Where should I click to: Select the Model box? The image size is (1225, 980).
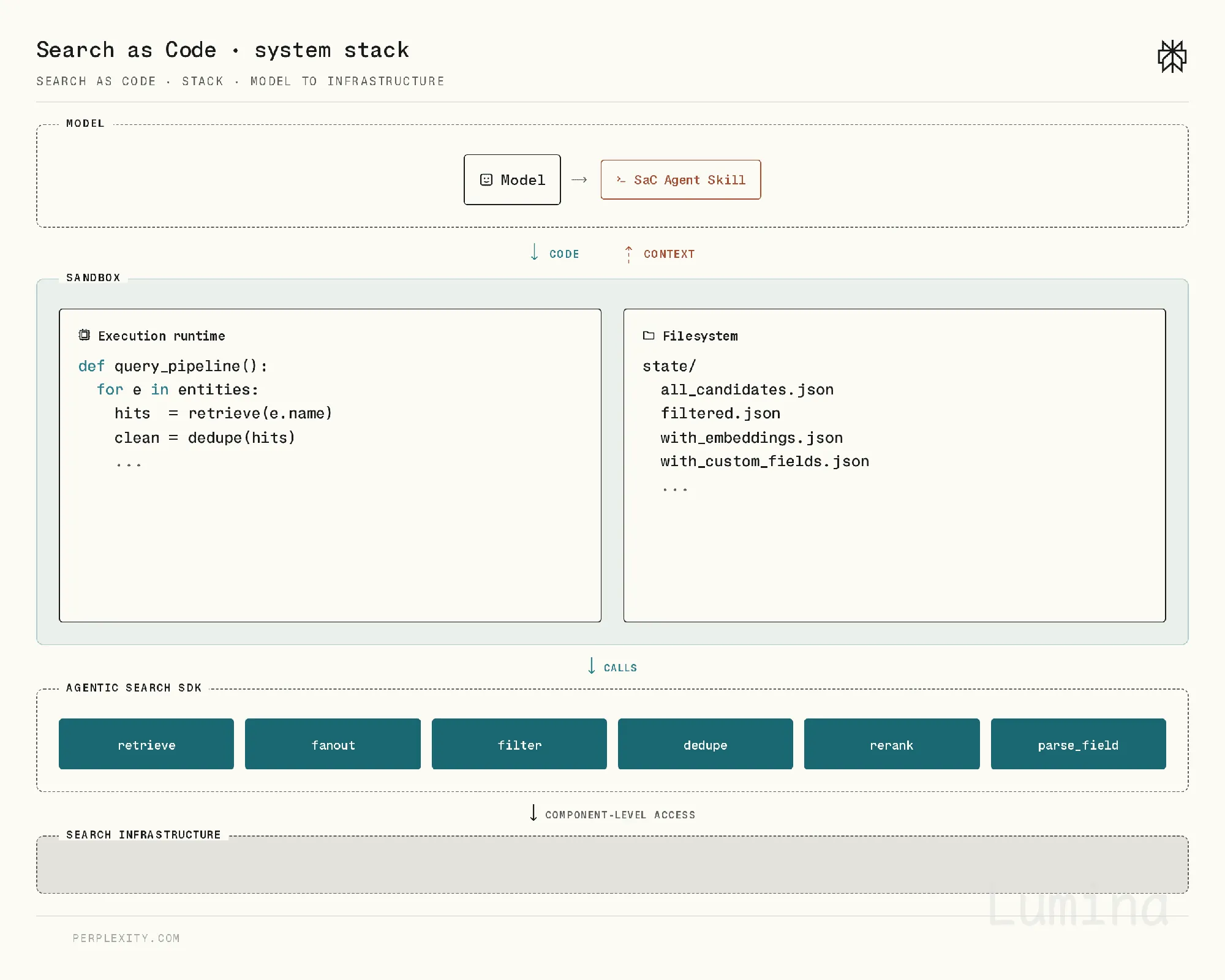pyautogui.click(x=512, y=179)
